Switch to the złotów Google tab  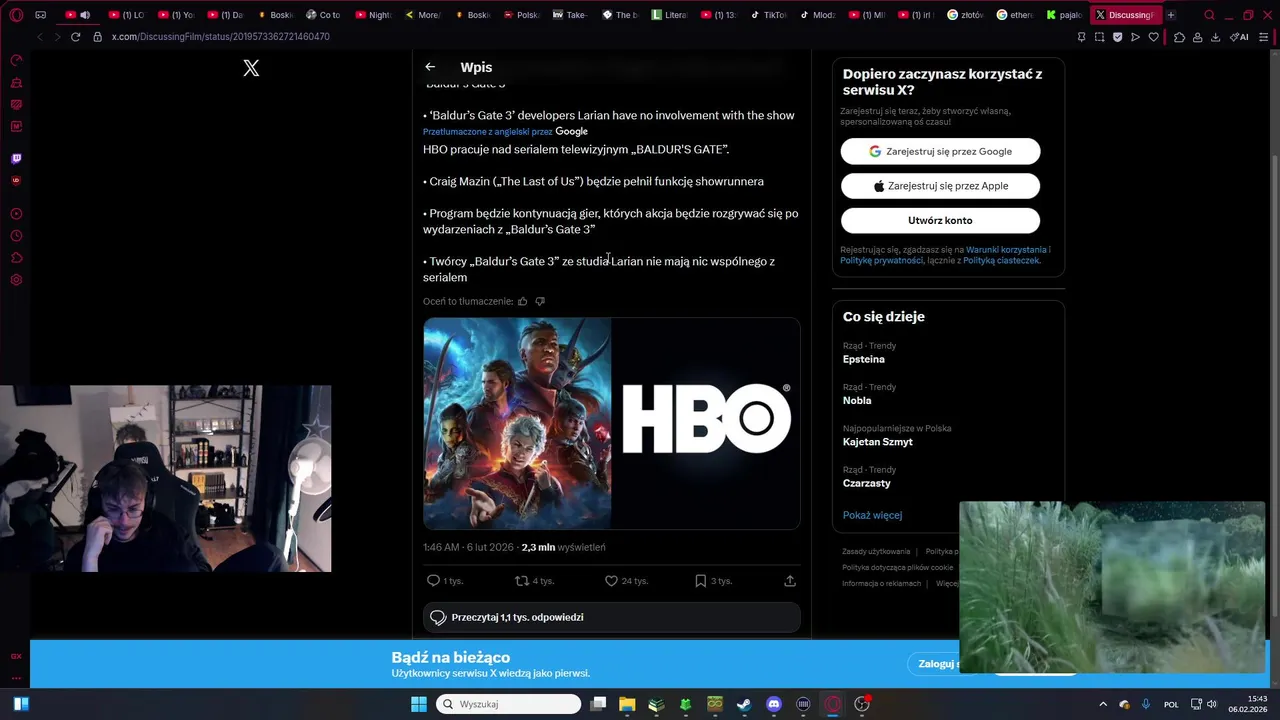coord(964,15)
